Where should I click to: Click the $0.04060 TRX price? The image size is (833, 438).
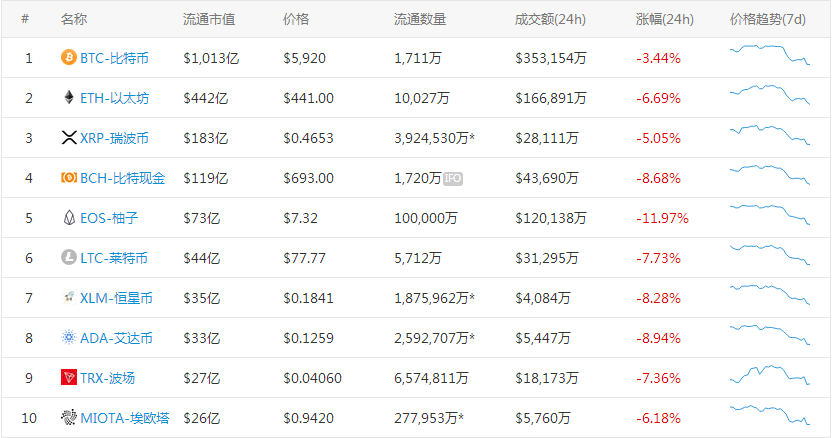312,378
